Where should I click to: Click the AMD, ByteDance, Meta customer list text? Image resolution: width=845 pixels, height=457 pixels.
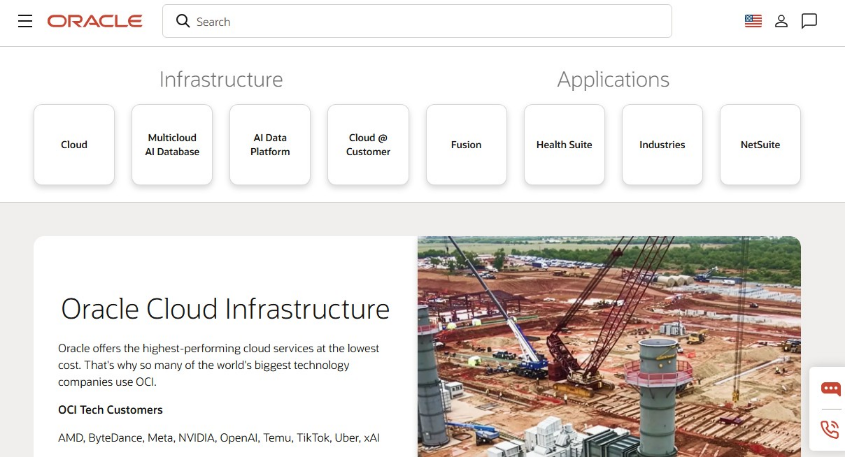[219, 438]
